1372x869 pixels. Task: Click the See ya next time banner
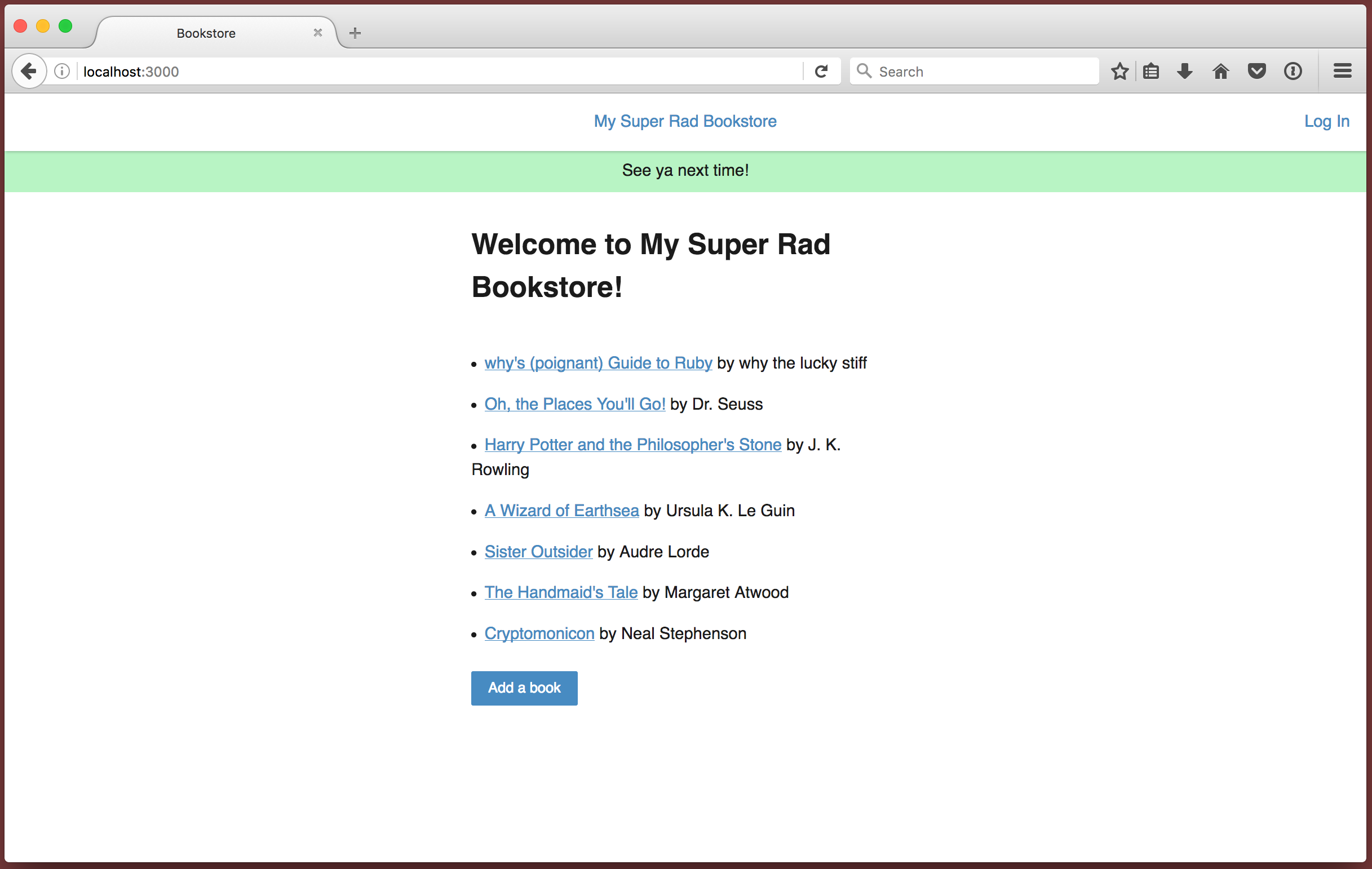685,170
